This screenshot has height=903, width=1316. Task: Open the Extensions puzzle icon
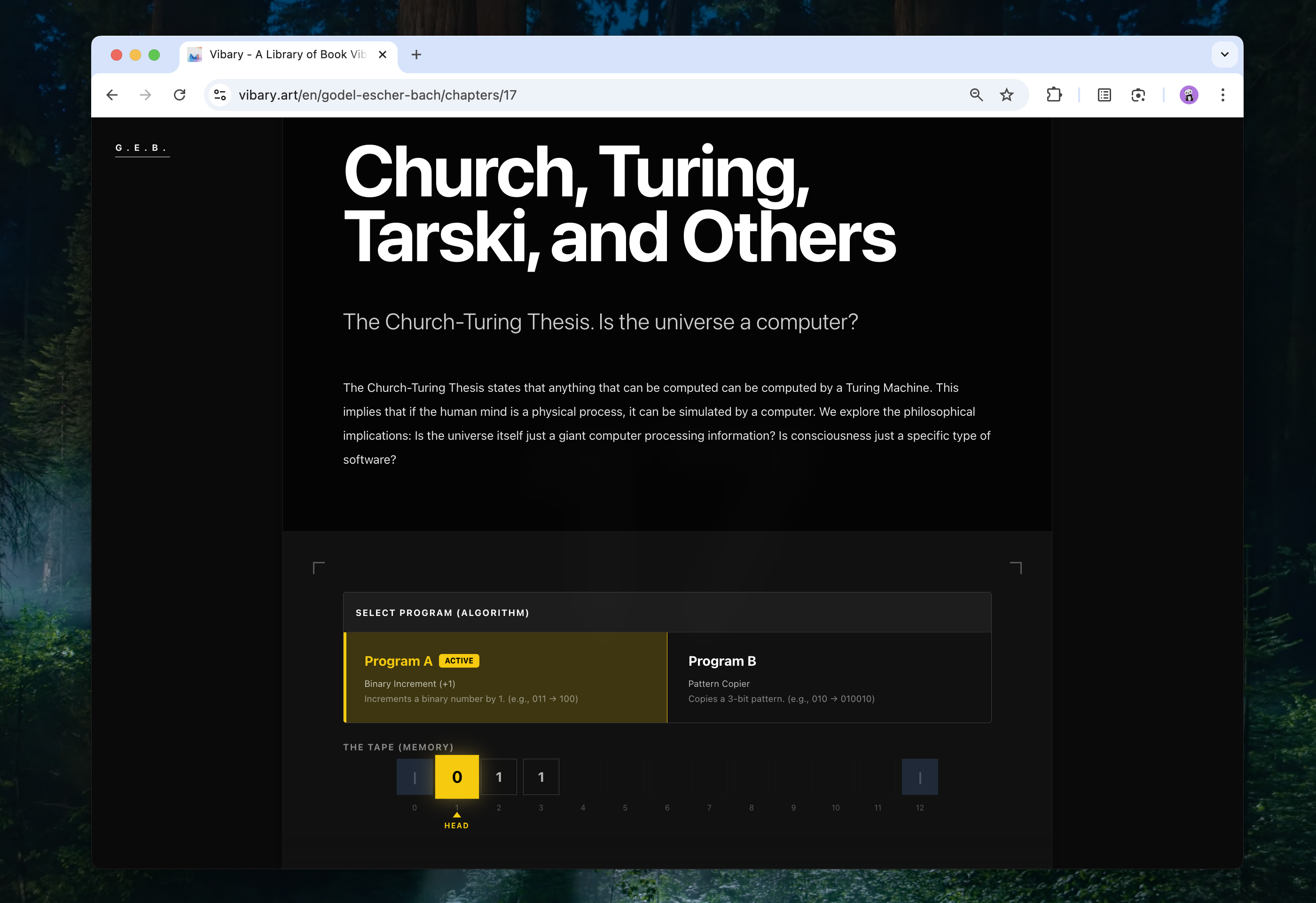pos(1054,95)
